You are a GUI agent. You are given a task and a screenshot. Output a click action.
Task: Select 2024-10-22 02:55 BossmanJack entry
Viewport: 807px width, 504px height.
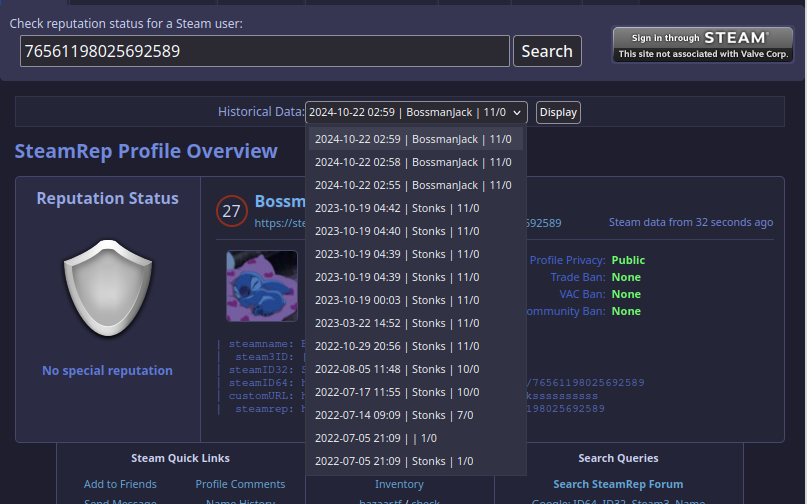416,185
